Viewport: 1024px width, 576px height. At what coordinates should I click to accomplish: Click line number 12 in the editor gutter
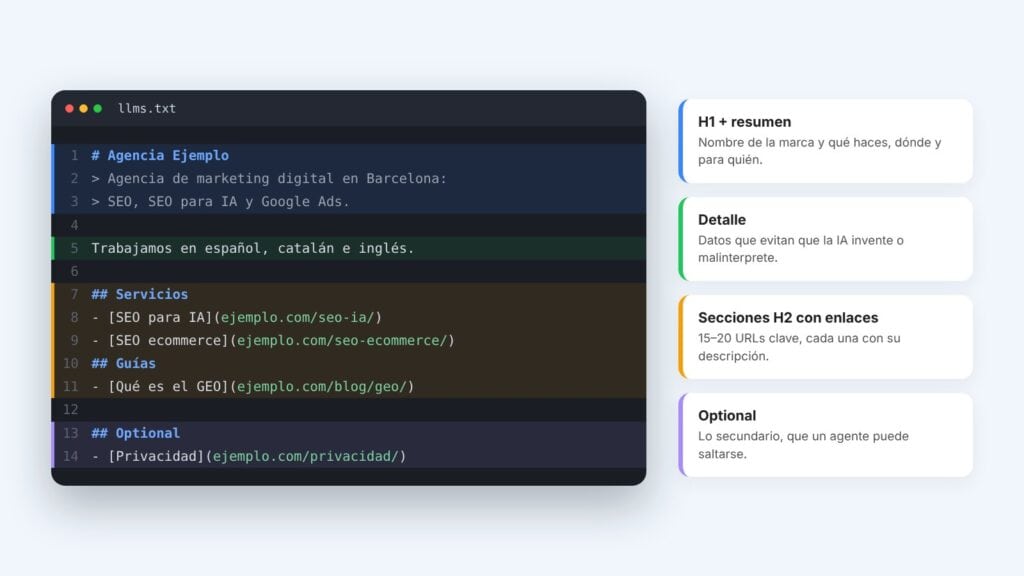(71, 409)
